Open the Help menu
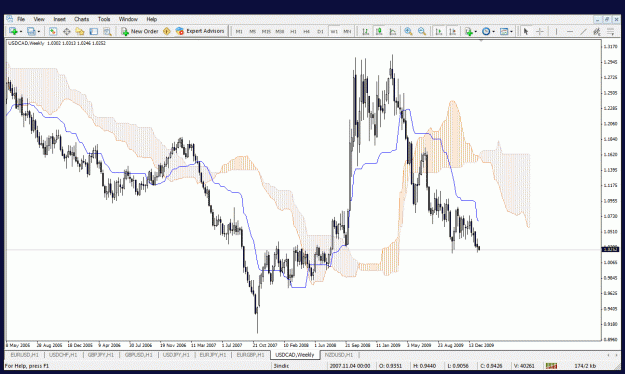 point(151,19)
